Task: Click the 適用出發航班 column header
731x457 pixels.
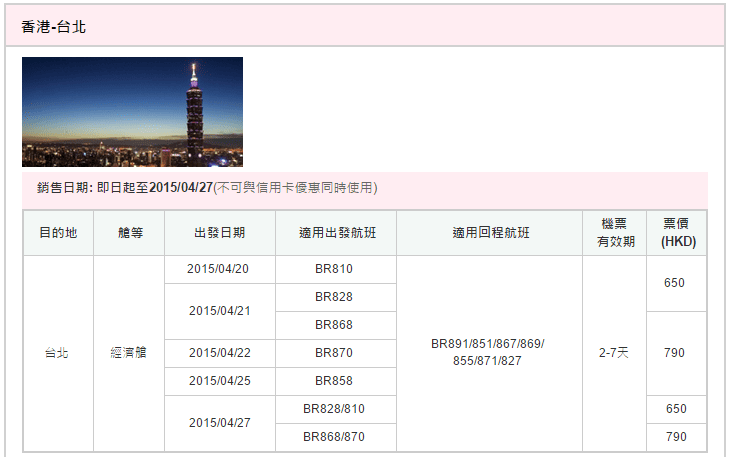Action: click(x=335, y=233)
